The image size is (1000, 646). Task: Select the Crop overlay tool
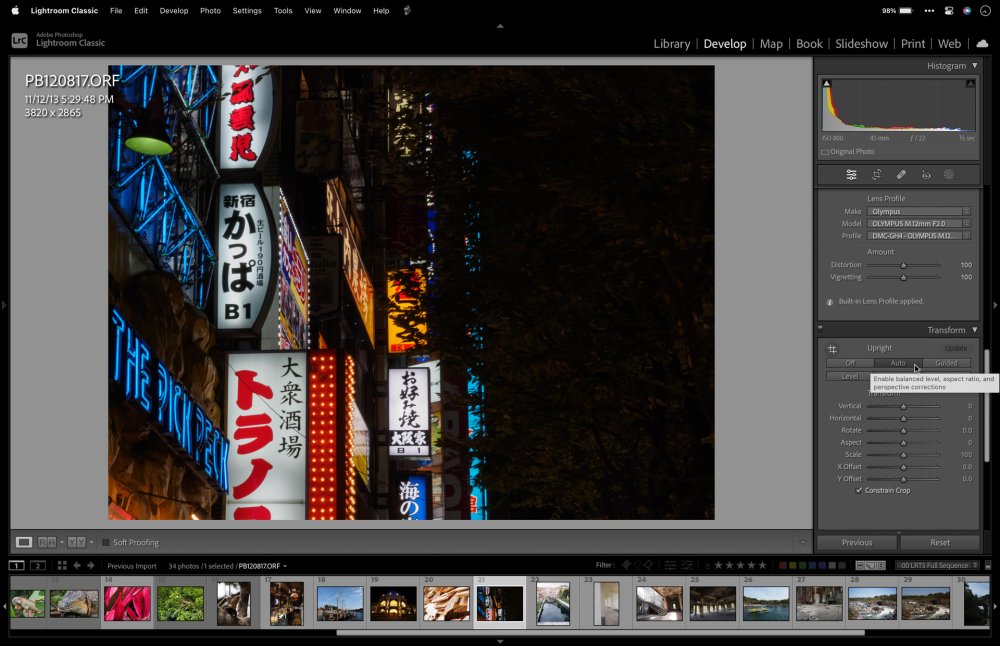[876, 175]
